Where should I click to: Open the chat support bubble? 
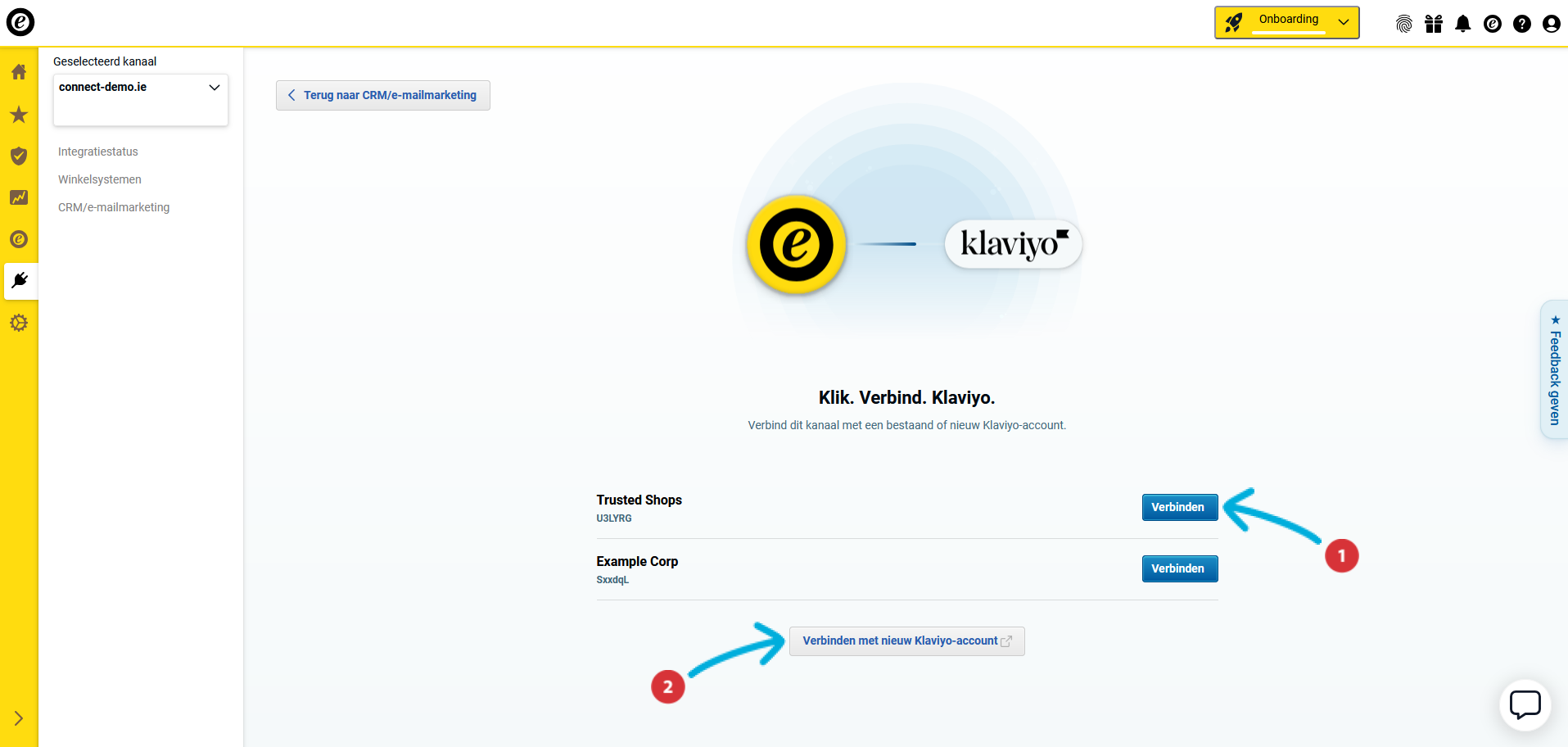pos(1525,704)
